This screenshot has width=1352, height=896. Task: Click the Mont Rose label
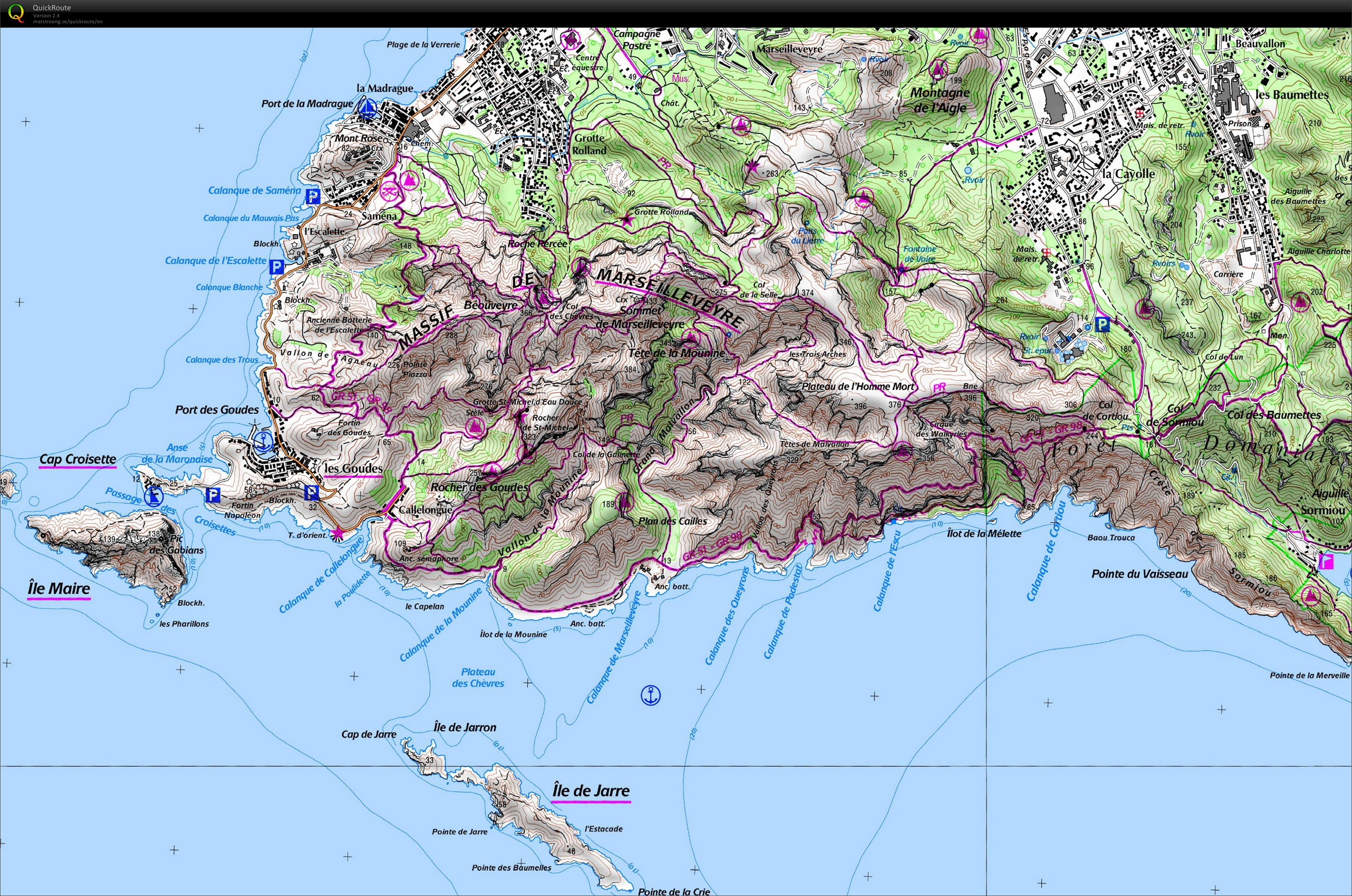[358, 138]
